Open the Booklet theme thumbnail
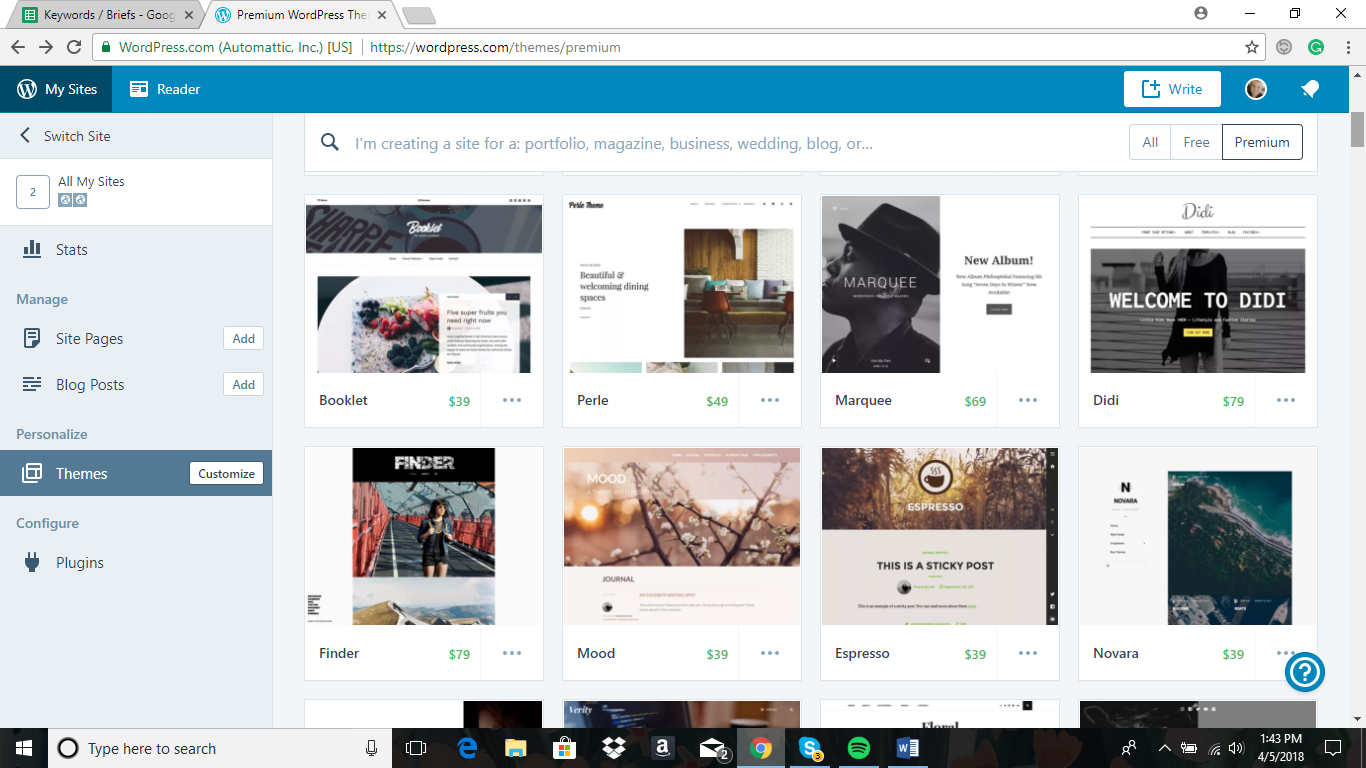The image size is (1366, 768). click(424, 284)
